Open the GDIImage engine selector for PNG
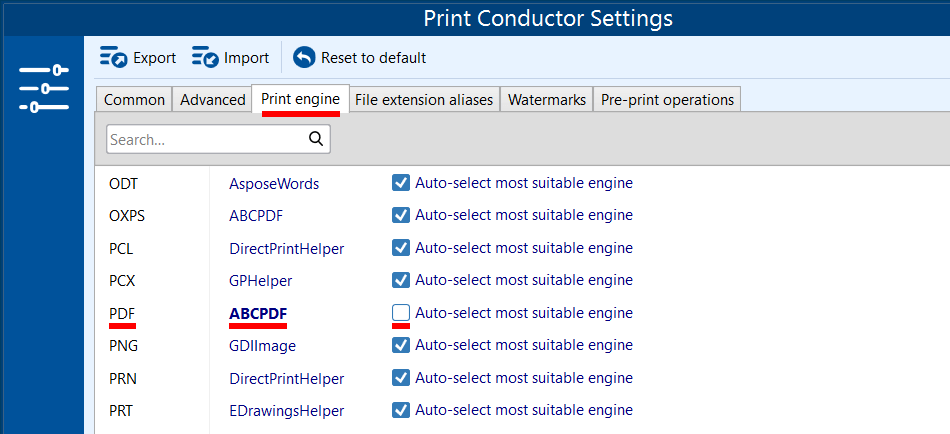Image resolution: width=950 pixels, height=434 pixels. (x=262, y=346)
